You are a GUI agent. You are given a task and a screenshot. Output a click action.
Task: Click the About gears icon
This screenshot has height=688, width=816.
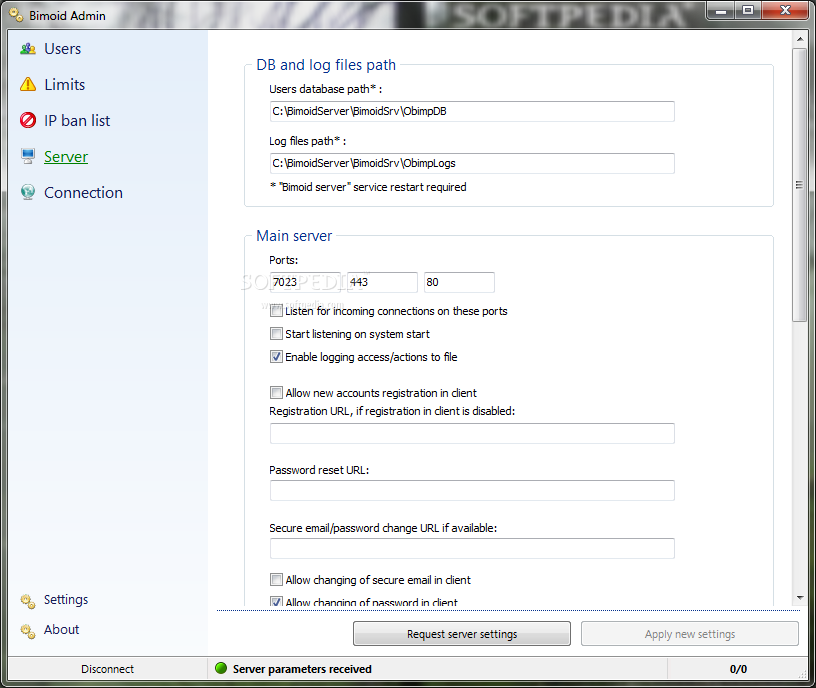28,631
